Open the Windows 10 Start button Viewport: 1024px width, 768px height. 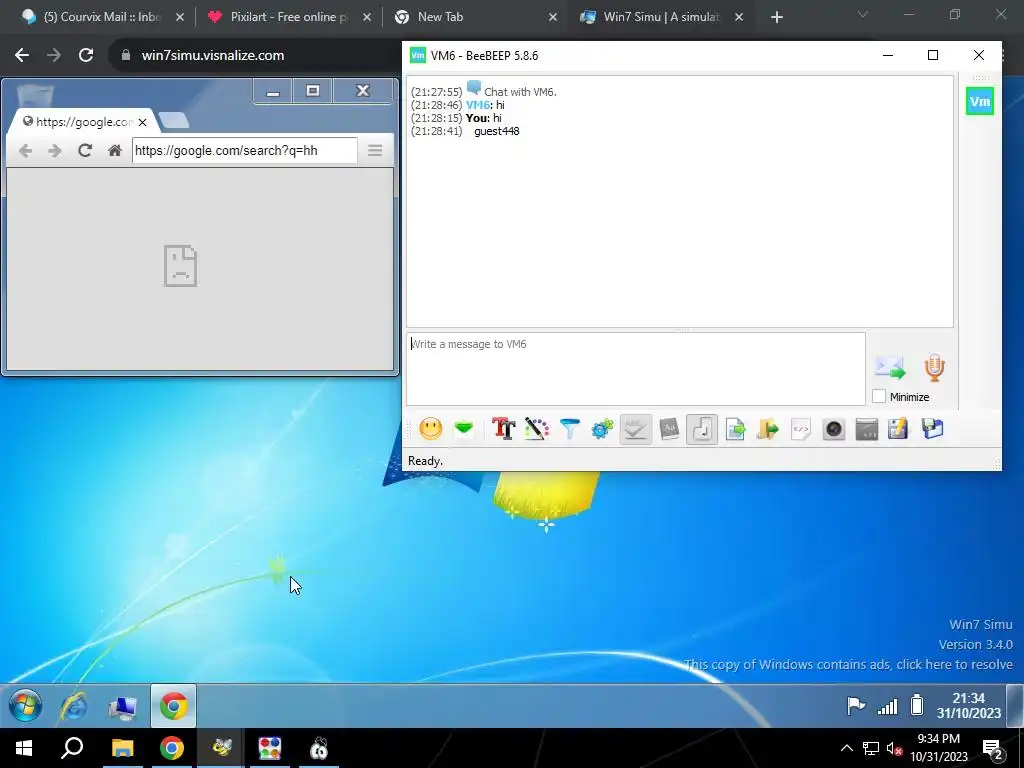[24, 748]
